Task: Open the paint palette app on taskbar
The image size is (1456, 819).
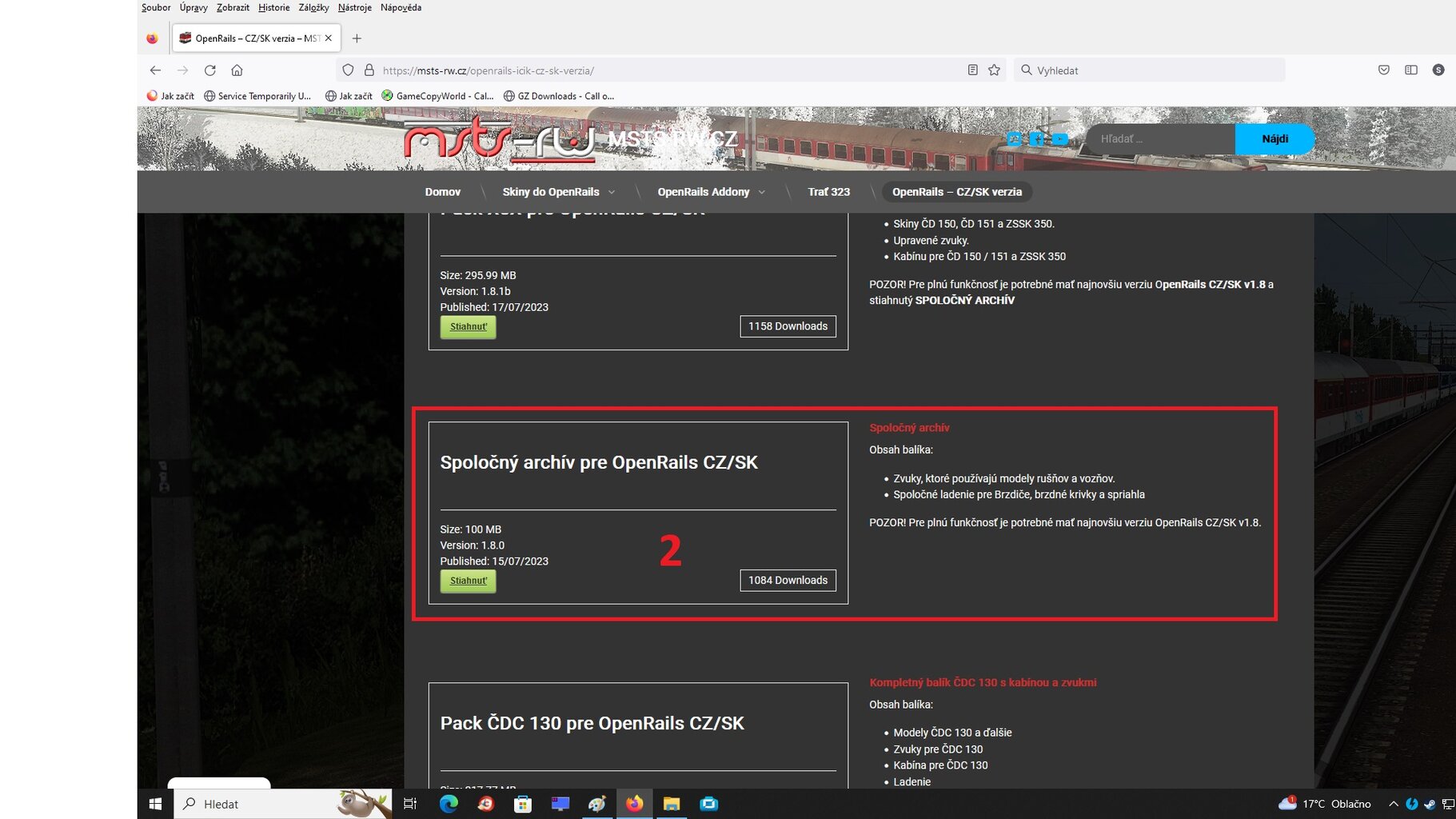Action: [x=597, y=804]
